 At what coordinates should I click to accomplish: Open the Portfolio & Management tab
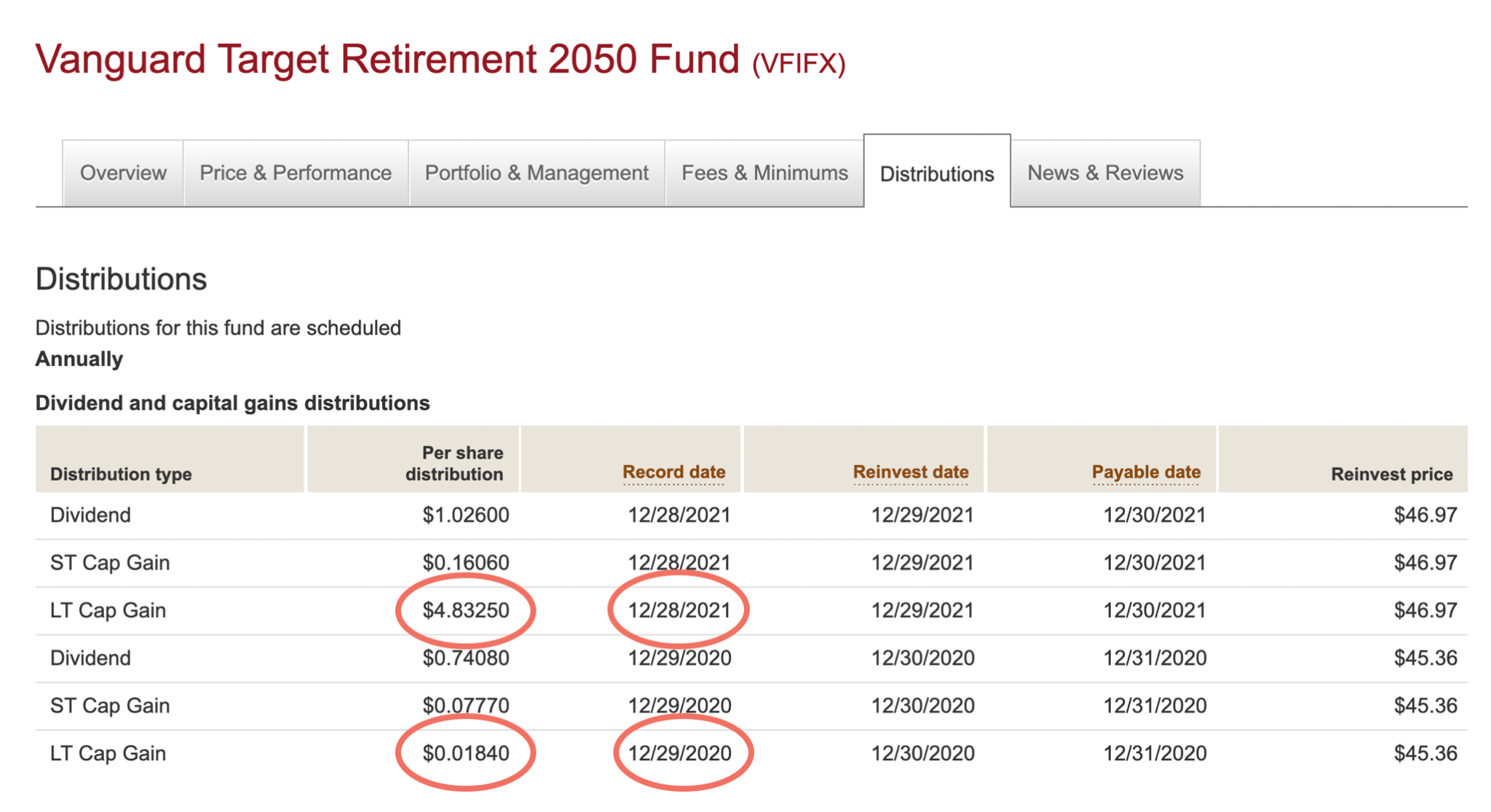(537, 173)
